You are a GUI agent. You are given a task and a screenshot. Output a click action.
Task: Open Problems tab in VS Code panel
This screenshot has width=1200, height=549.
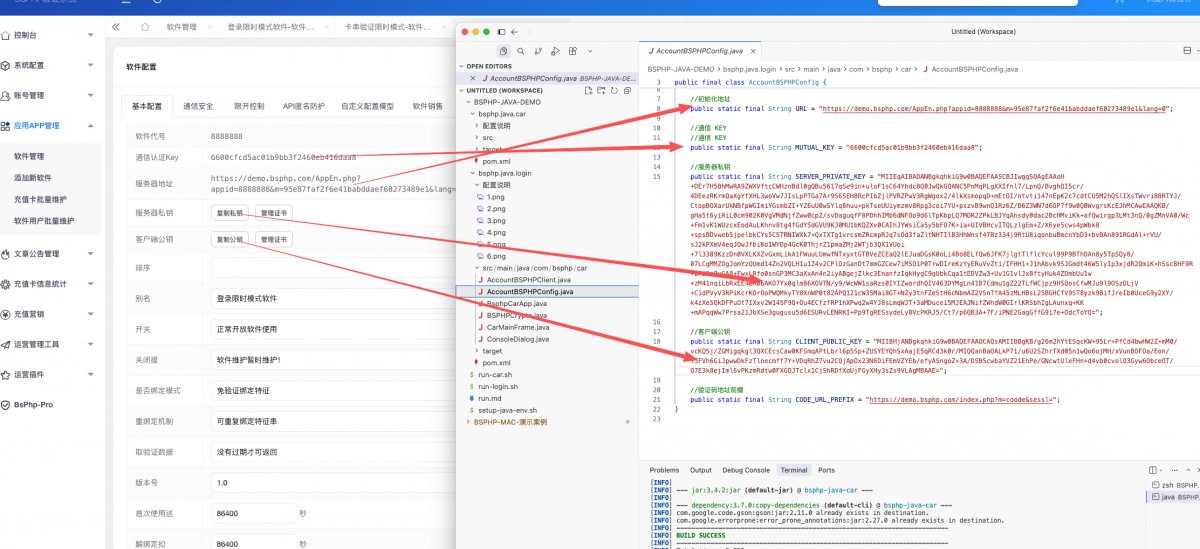pyautogui.click(x=664, y=470)
